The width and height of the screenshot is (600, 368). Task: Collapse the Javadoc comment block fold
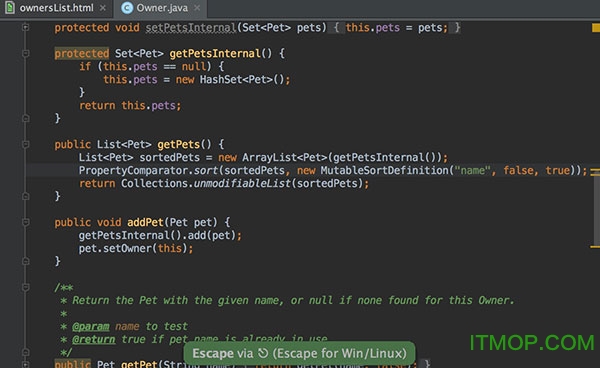click(25, 287)
